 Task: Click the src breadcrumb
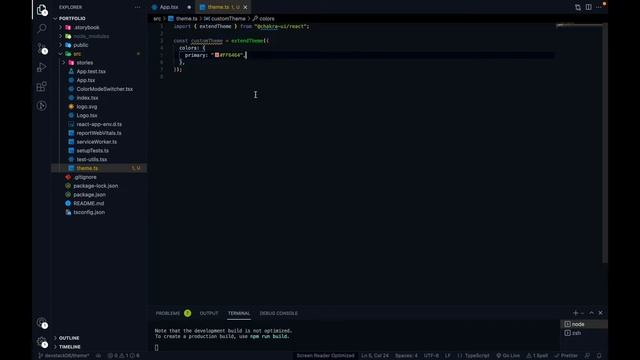pyautogui.click(x=157, y=19)
